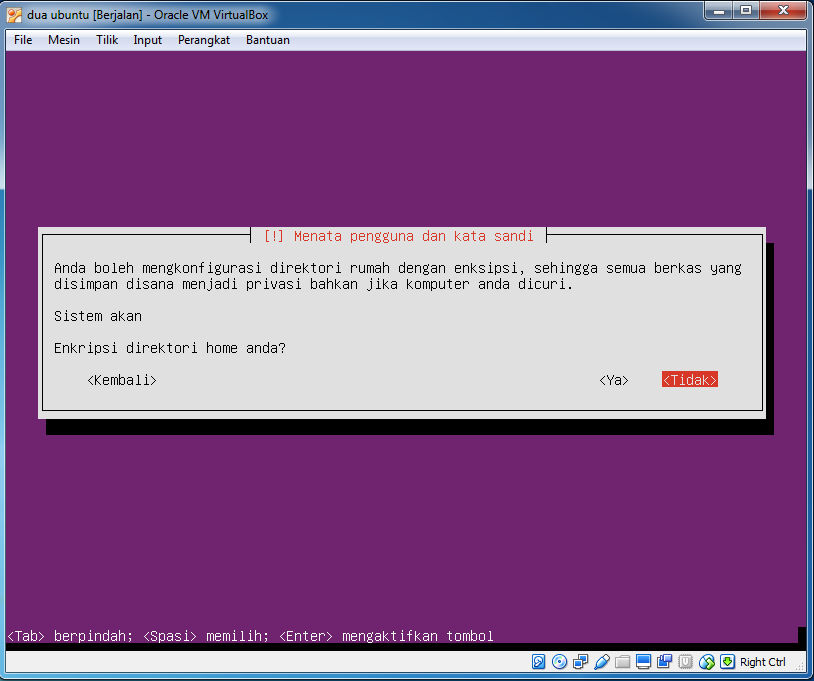The height and width of the screenshot is (681, 814).
Task: Click the hard disk activity status icon
Action: 538,662
